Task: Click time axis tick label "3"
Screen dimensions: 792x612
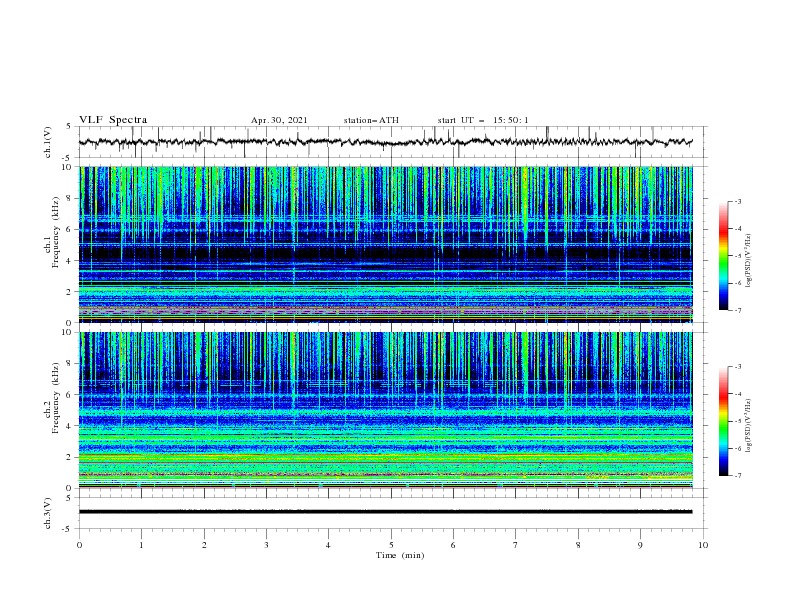Action: pyautogui.click(x=266, y=545)
